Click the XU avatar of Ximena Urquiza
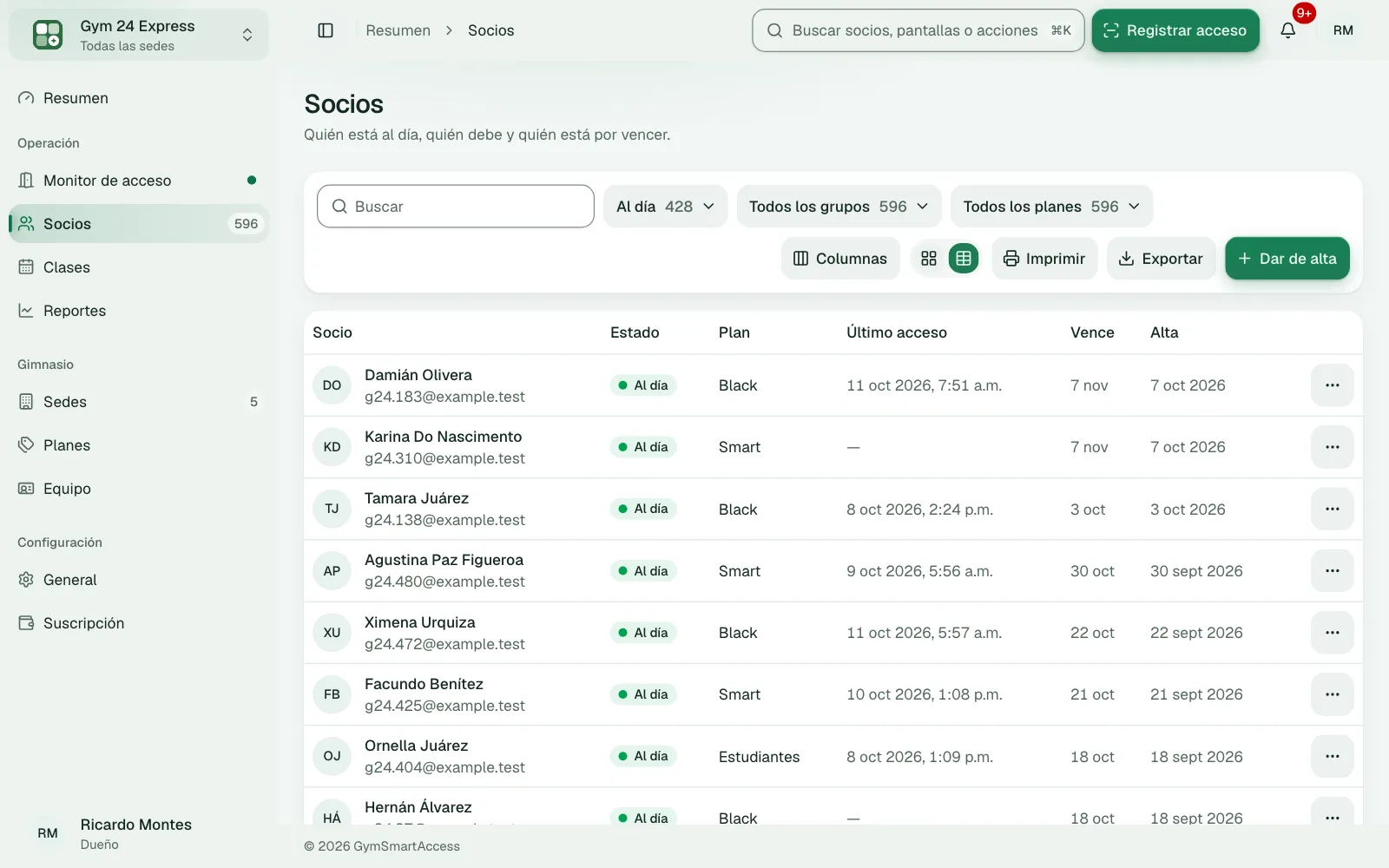The height and width of the screenshot is (868, 1389). (332, 633)
